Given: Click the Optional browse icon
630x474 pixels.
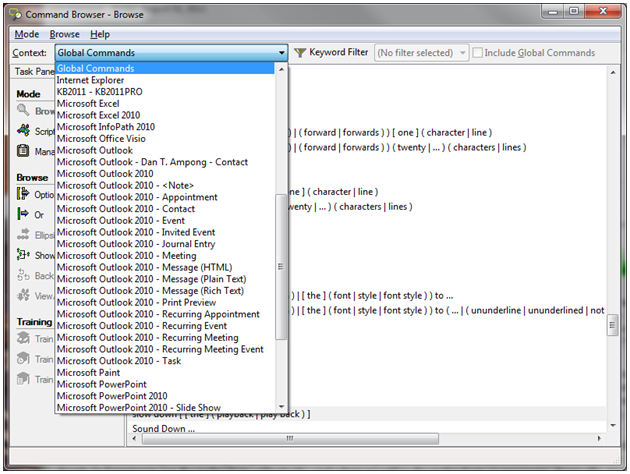Looking at the screenshot, I should point(23,194).
